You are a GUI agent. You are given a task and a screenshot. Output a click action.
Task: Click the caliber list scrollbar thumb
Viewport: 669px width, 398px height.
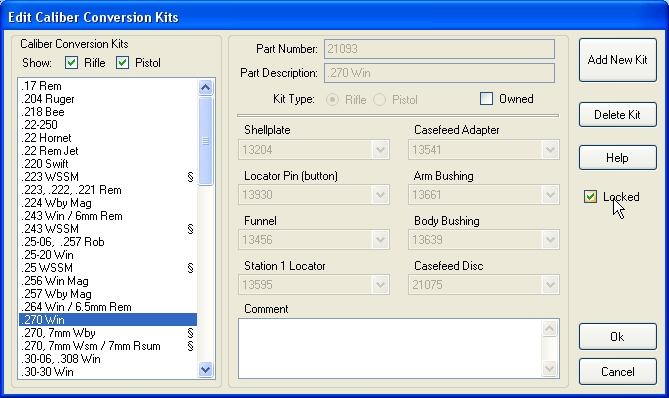tap(205, 141)
